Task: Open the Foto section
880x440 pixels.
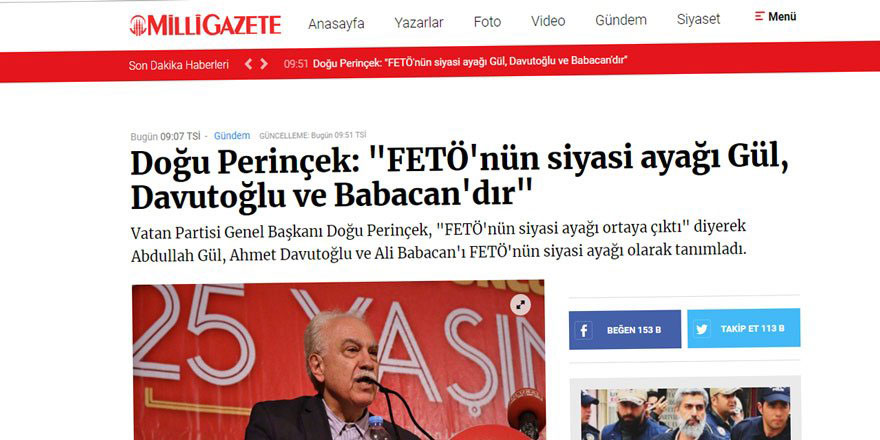Action: tap(487, 22)
